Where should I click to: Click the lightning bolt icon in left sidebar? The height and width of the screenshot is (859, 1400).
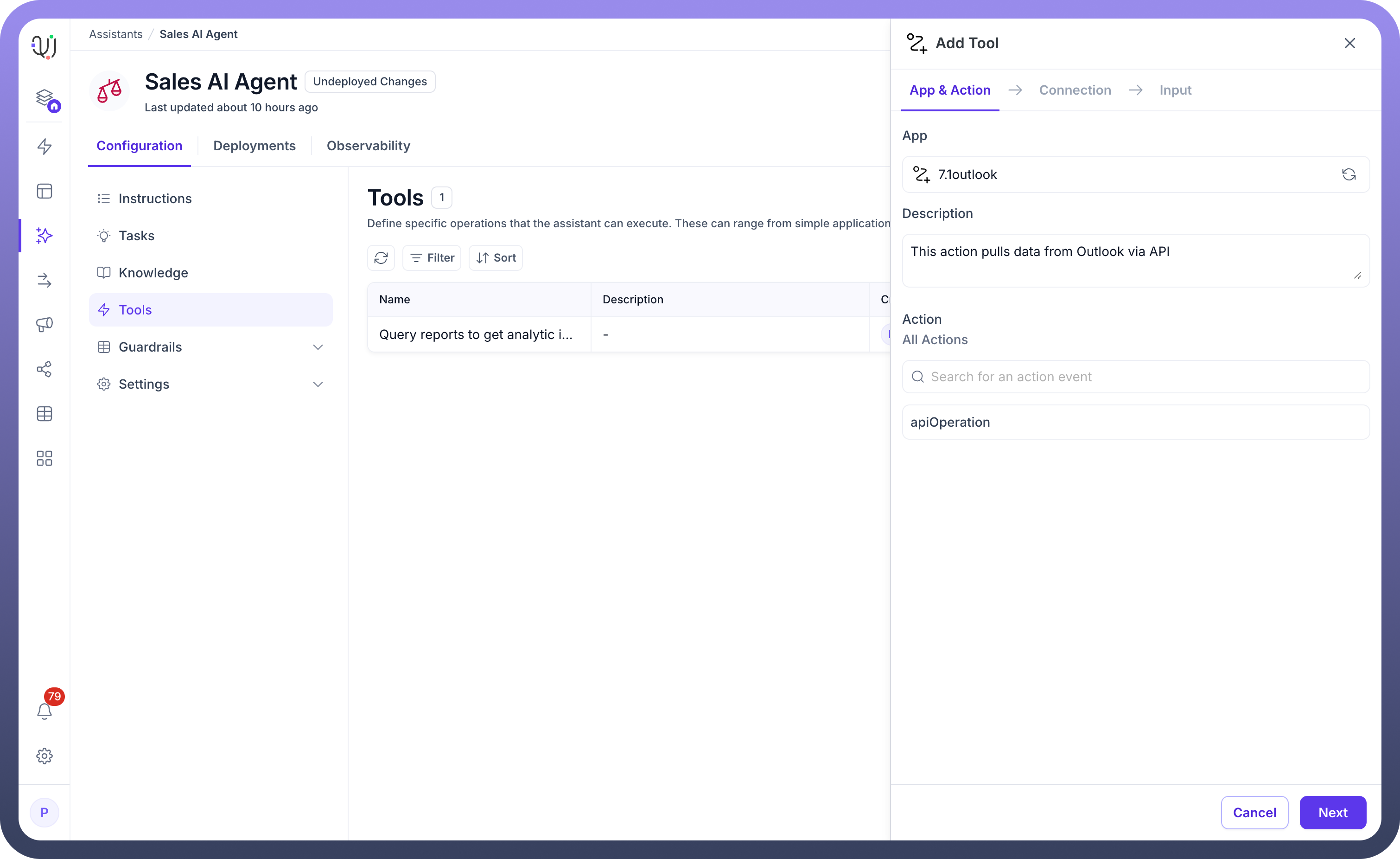pyautogui.click(x=45, y=146)
